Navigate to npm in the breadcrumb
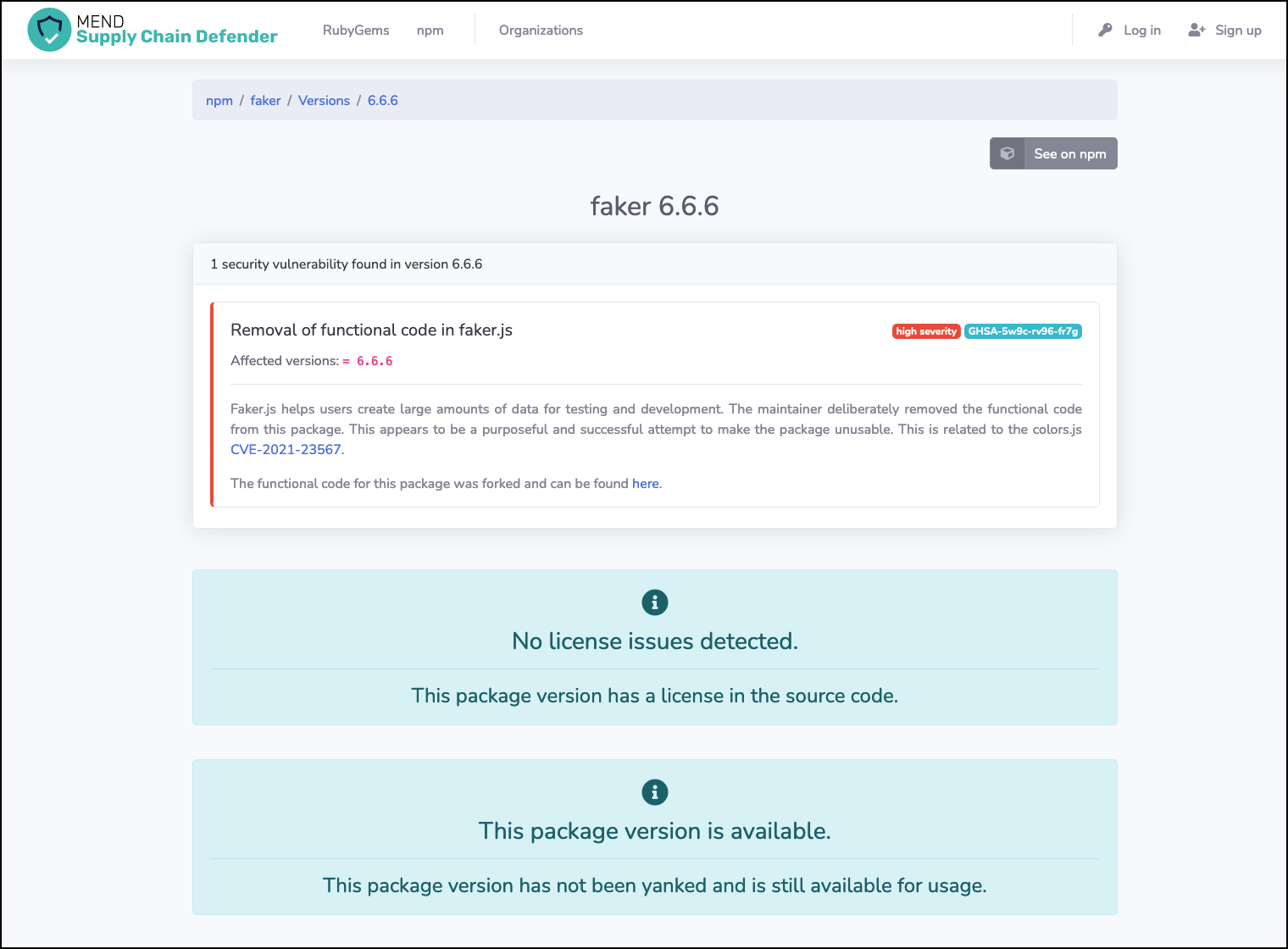 [219, 100]
